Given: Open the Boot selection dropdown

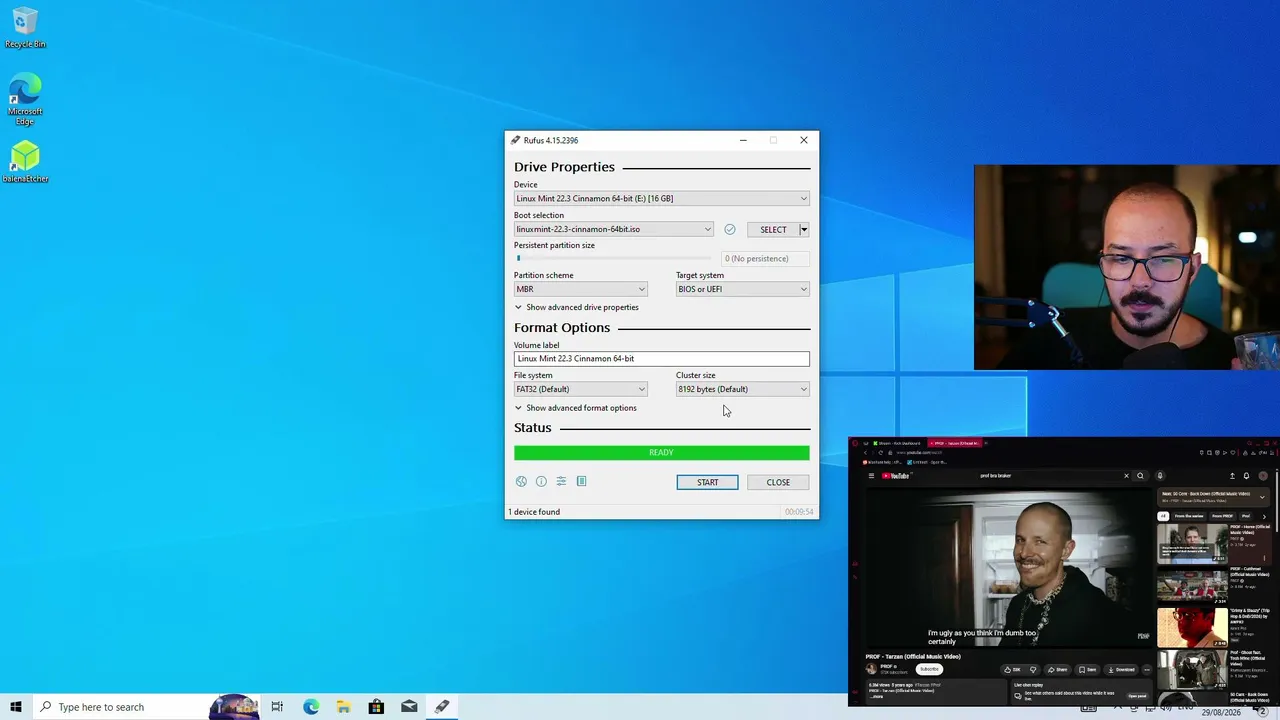Looking at the screenshot, I should click(x=614, y=229).
